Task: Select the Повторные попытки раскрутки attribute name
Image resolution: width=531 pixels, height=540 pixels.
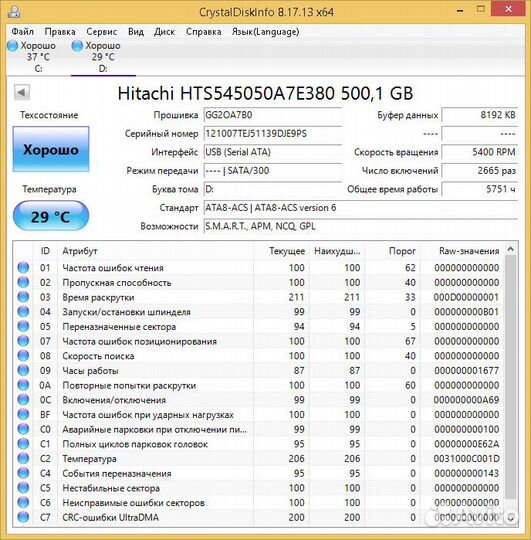Action: 129,385
